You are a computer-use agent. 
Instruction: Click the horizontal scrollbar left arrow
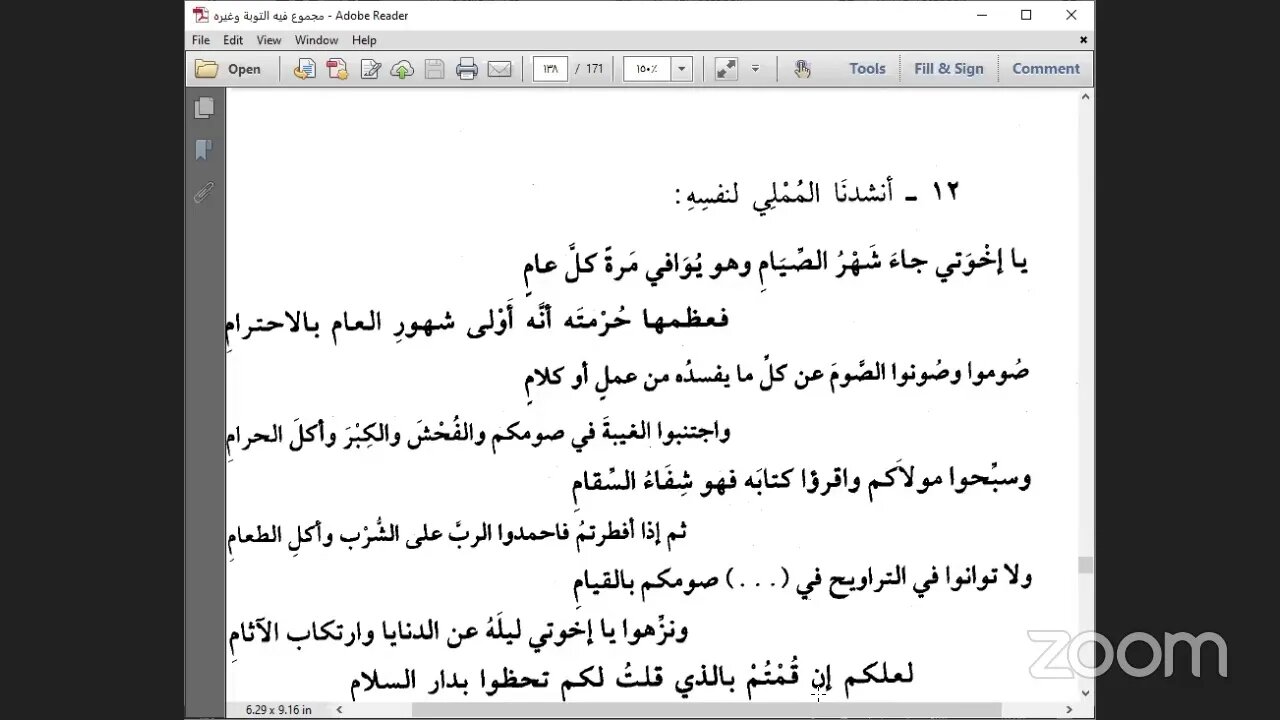pyautogui.click(x=338, y=710)
